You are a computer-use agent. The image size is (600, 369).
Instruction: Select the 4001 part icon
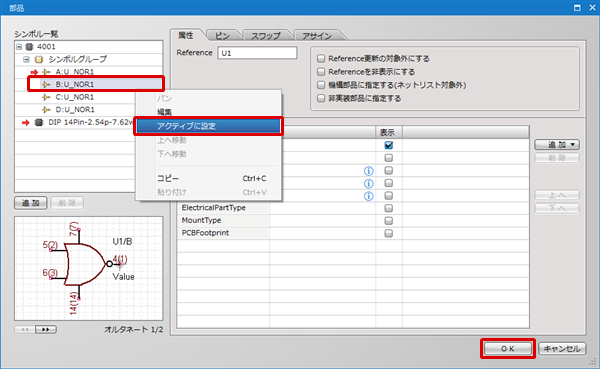pyautogui.click(x=29, y=47)
